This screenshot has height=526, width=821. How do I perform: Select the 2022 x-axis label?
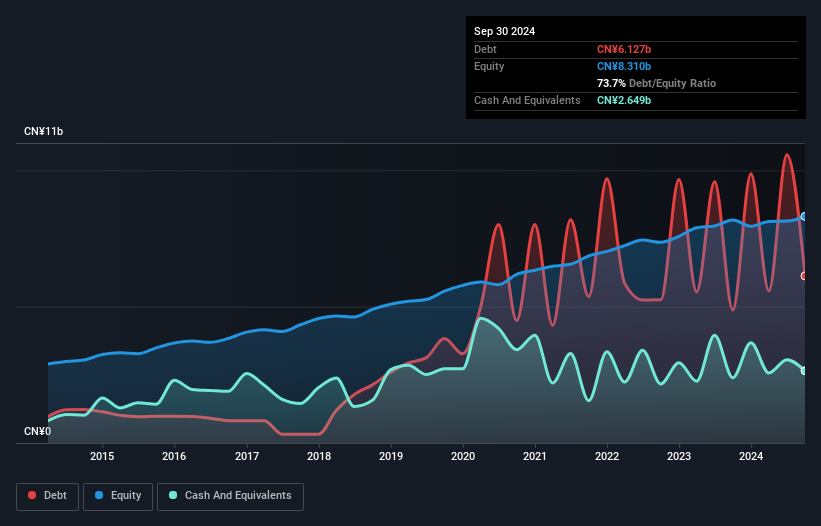pyautogui.click(x=607, y=456)
